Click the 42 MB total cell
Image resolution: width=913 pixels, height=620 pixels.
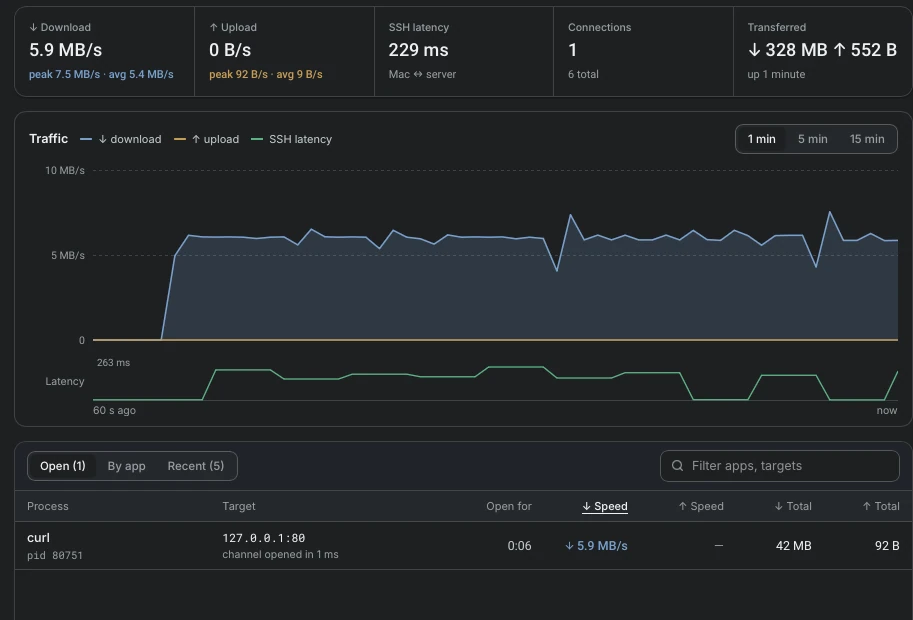(794, 546)
